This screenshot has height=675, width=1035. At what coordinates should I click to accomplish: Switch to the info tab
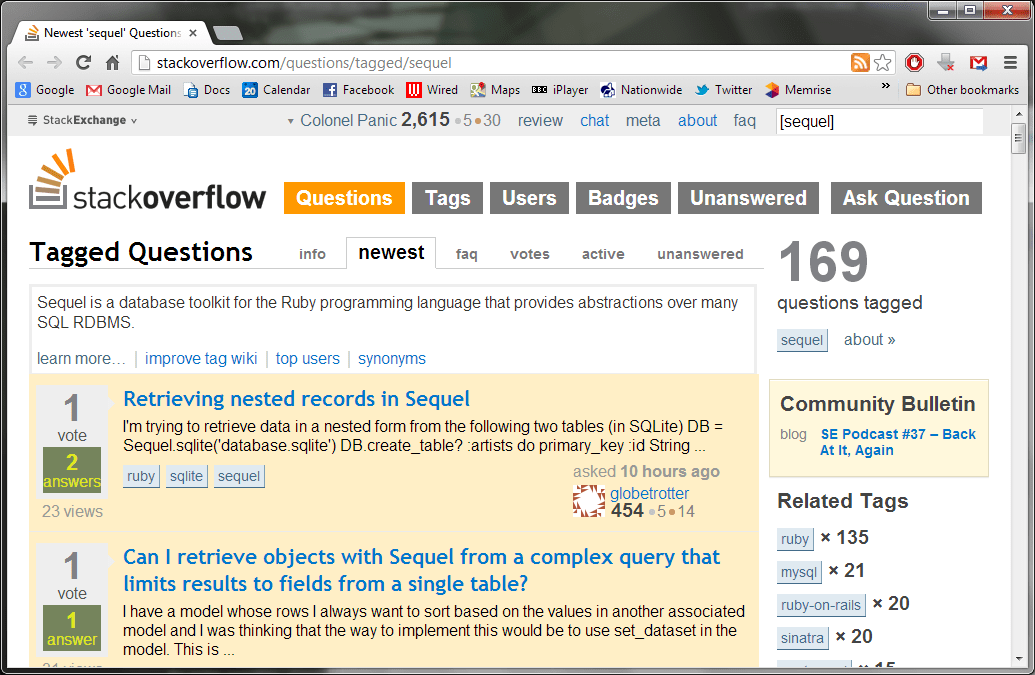pyautogui.click(x=312, y=254)
